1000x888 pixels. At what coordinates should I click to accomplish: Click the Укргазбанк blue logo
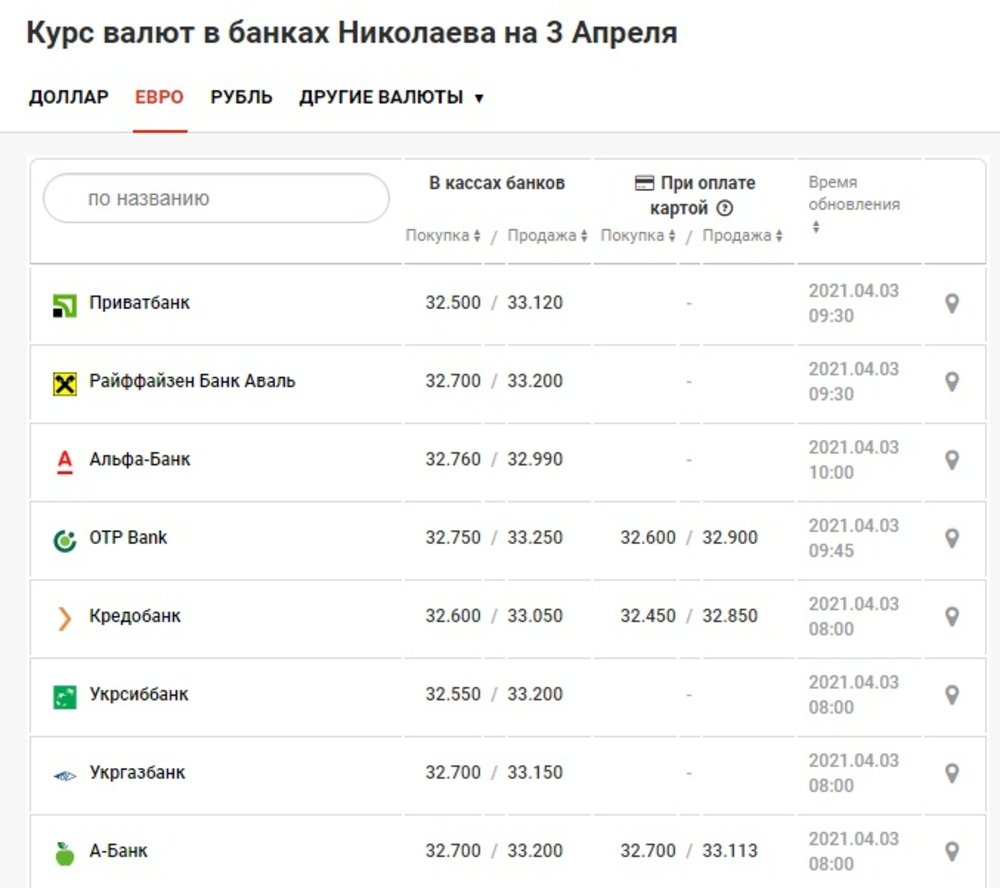click(x=64, y=776)
